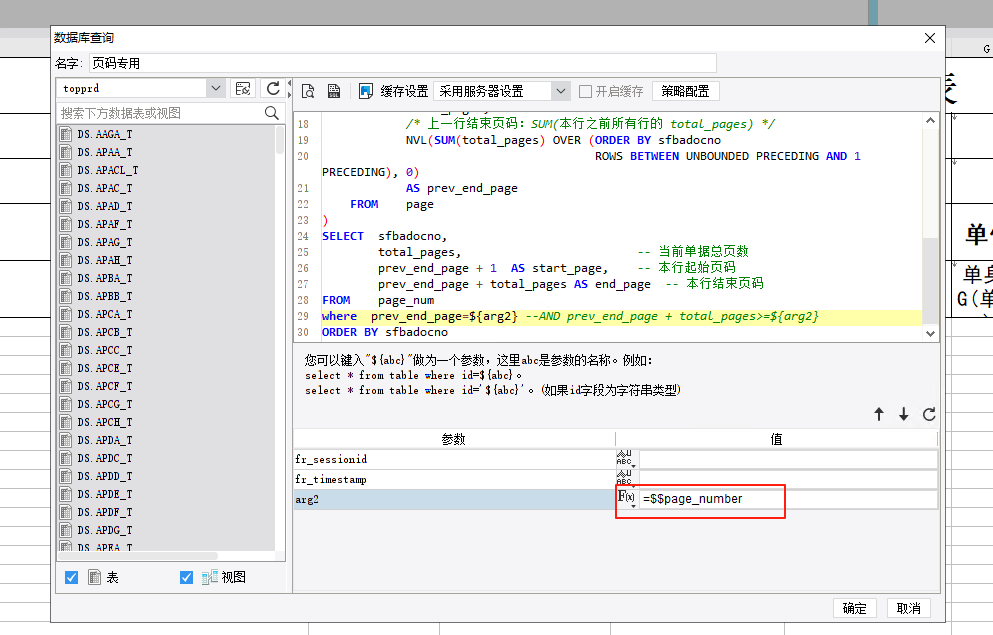Click the arg2 value field =$$page_number
This screenshot has height=635, width=993.
[x=788, y=499]
